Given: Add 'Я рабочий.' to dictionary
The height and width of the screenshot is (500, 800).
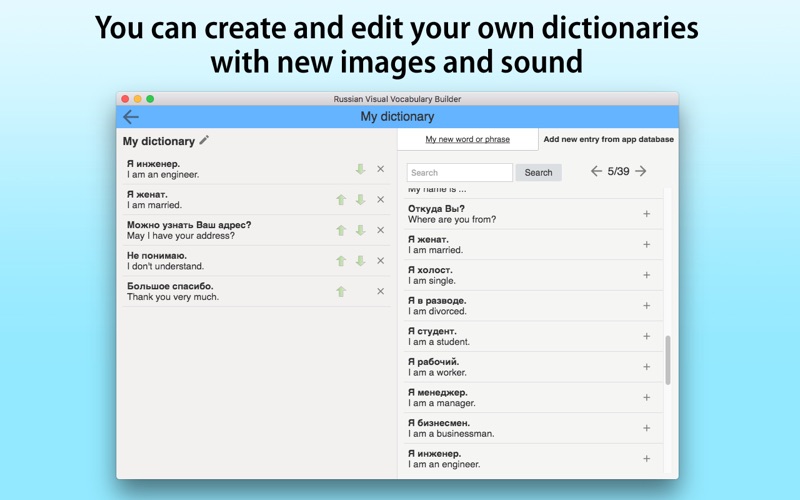Looking at the screenshot, I should click(646, 367).
